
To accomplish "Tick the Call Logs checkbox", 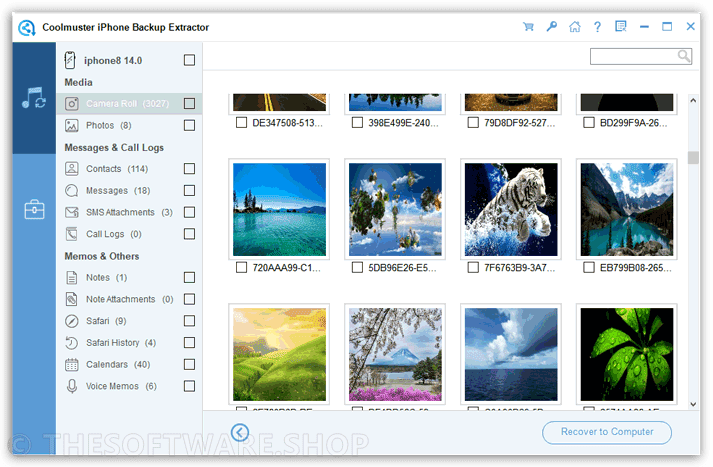I will click(189, 234).
